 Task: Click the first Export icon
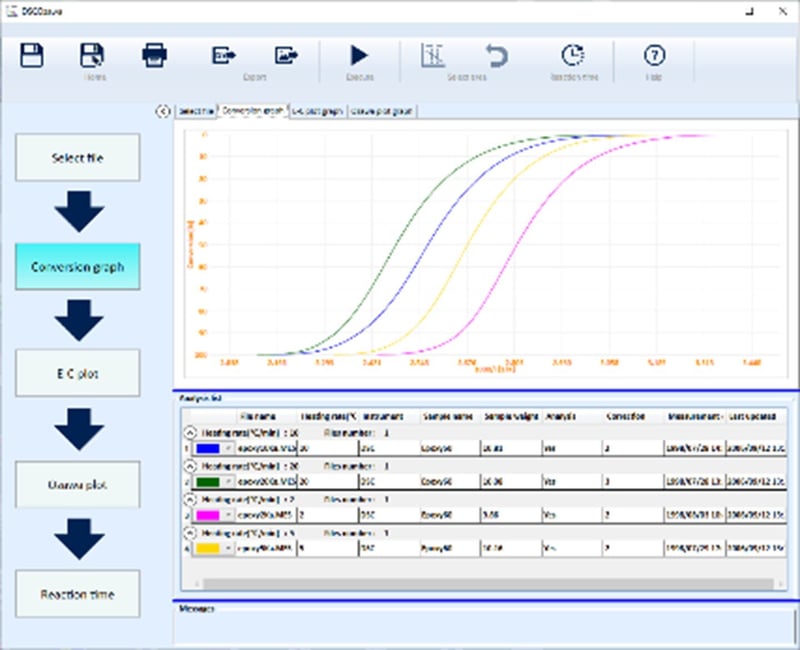point(223,55)
